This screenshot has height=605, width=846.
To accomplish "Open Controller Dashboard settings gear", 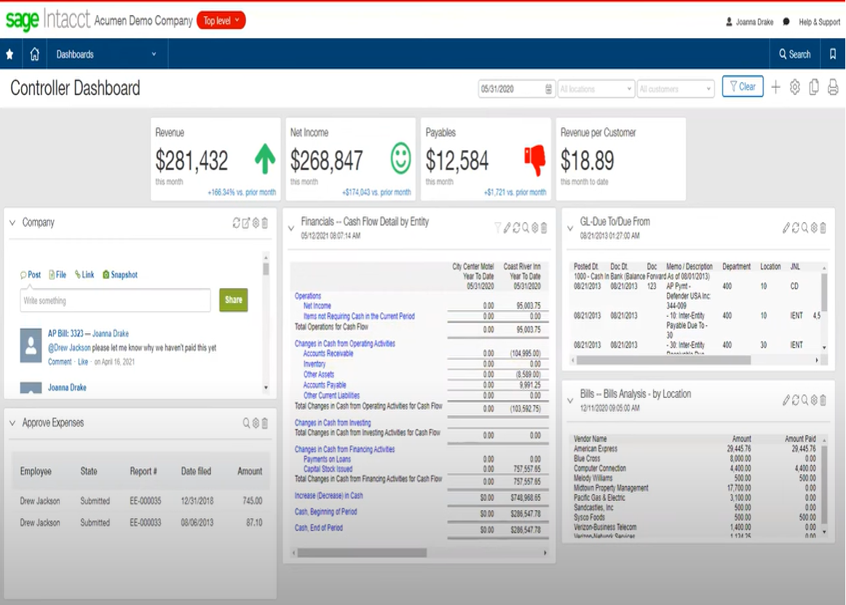I will click(795, 87).
